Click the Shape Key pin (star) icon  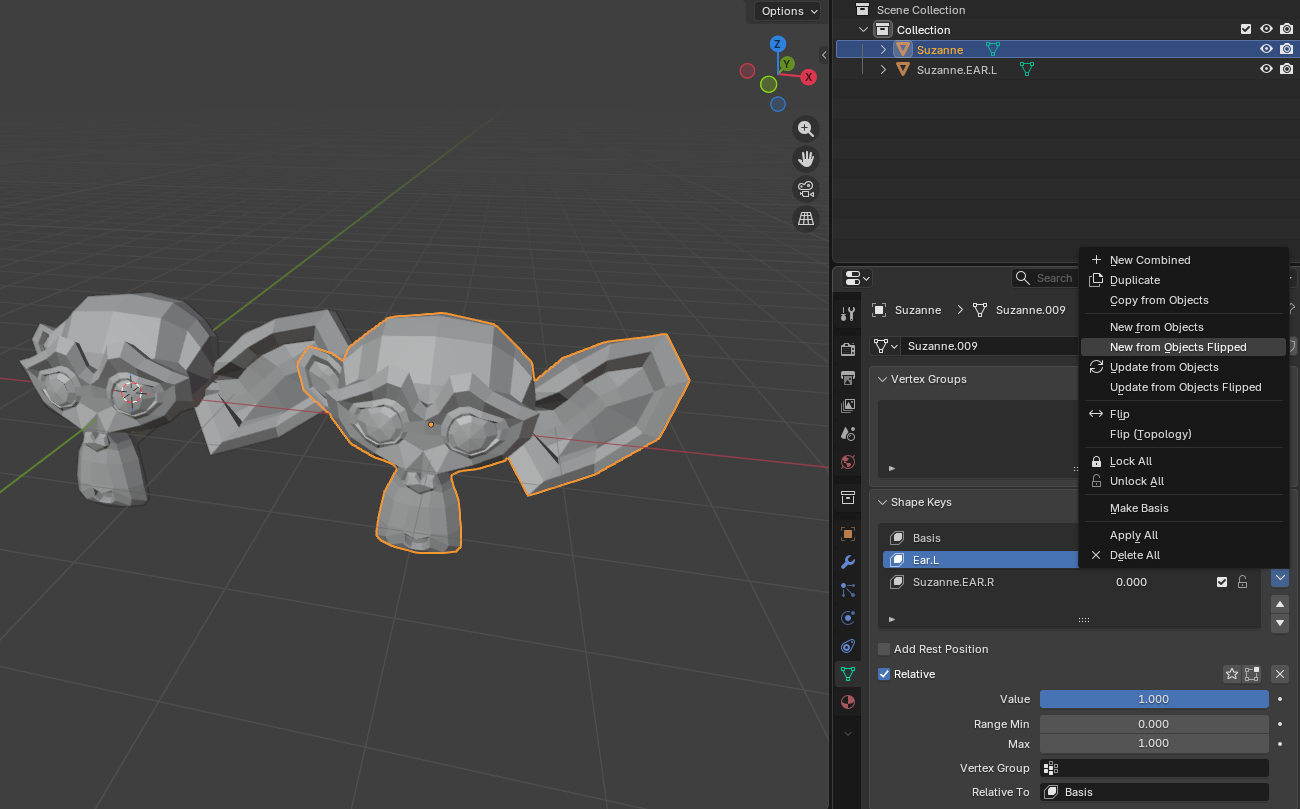point(1232,674)
